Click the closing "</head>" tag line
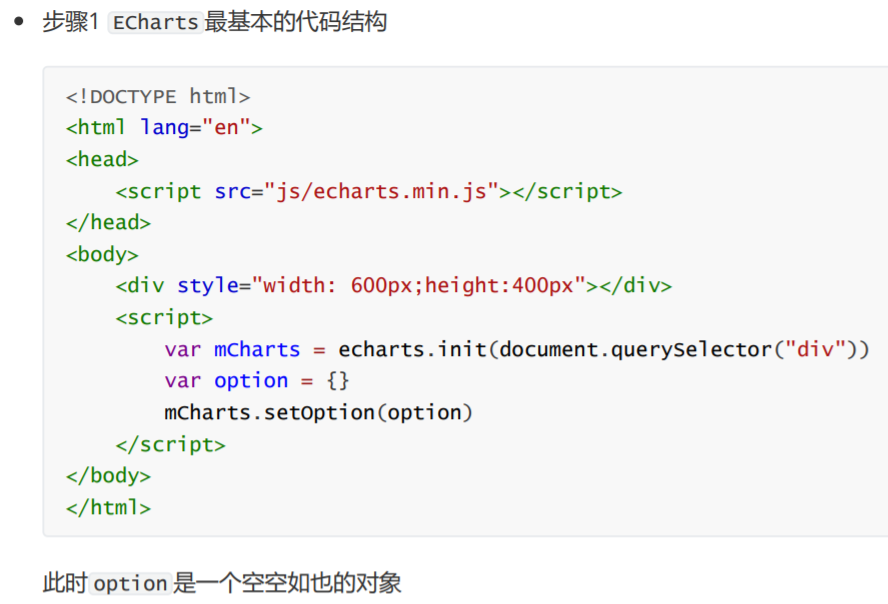The width and height of the screenshot is (888, 604). click(x=109, y=223)
